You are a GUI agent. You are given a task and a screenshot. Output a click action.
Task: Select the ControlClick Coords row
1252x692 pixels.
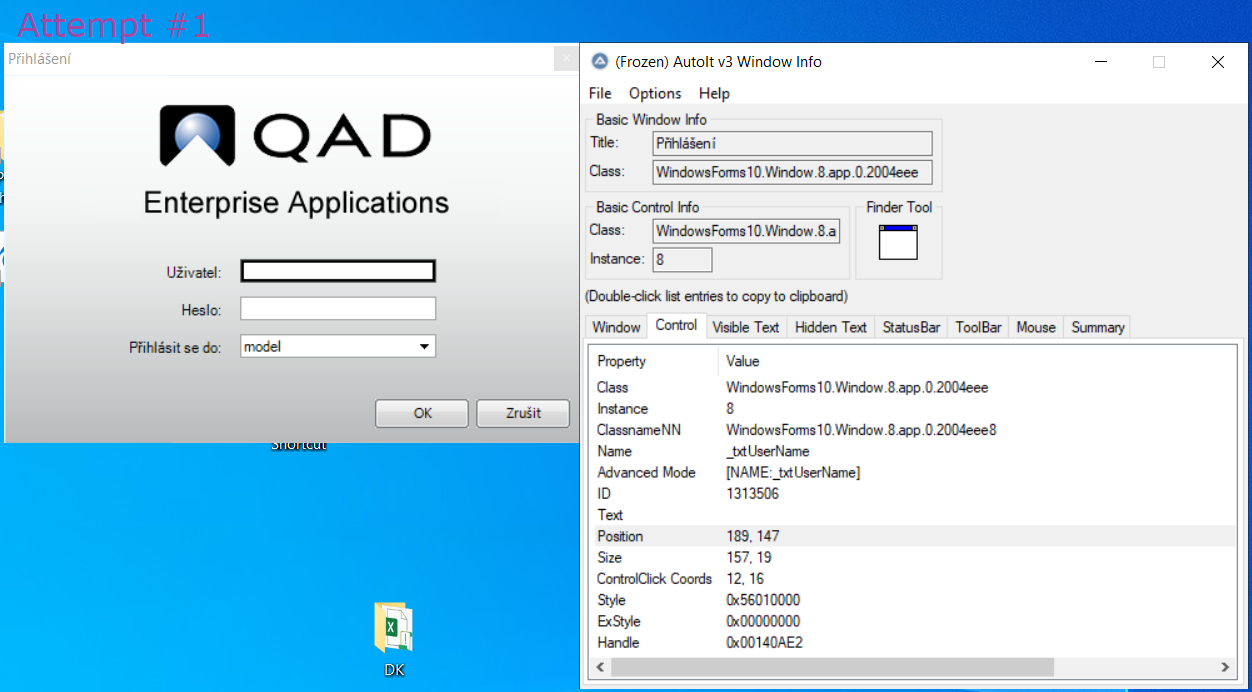tap(913, 579)
